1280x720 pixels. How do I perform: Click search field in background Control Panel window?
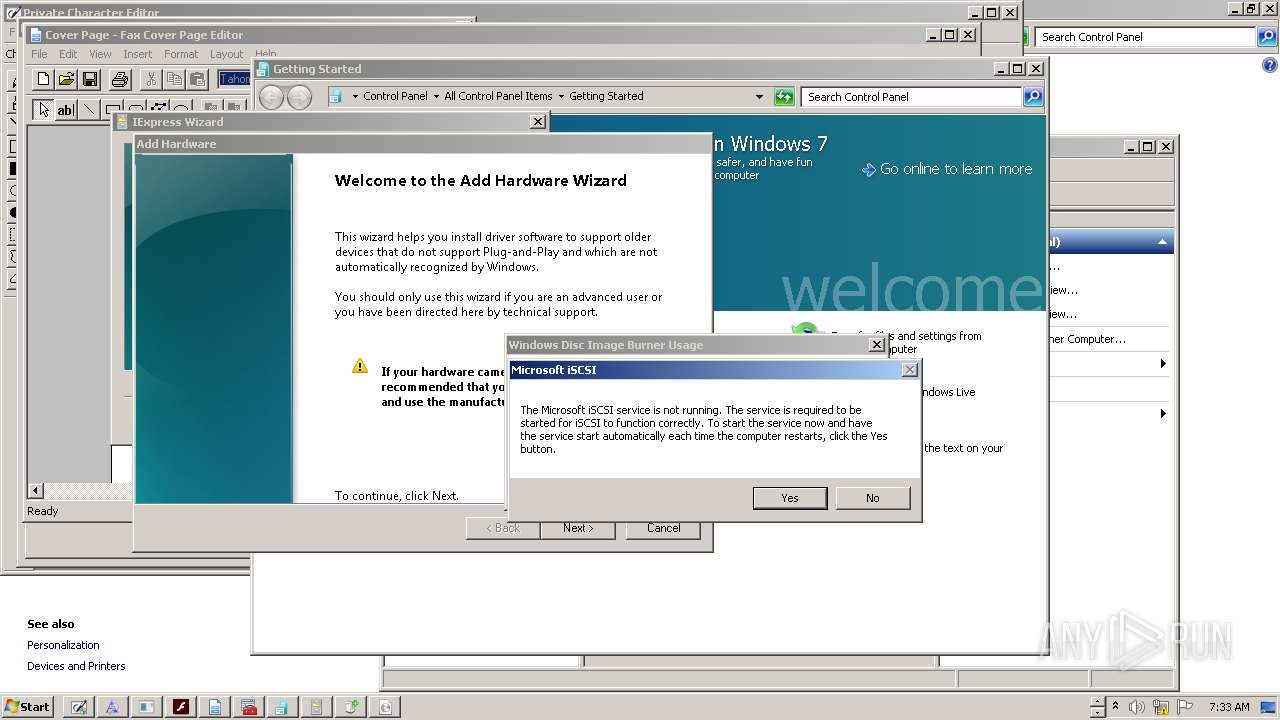(x=1145, y=37)
